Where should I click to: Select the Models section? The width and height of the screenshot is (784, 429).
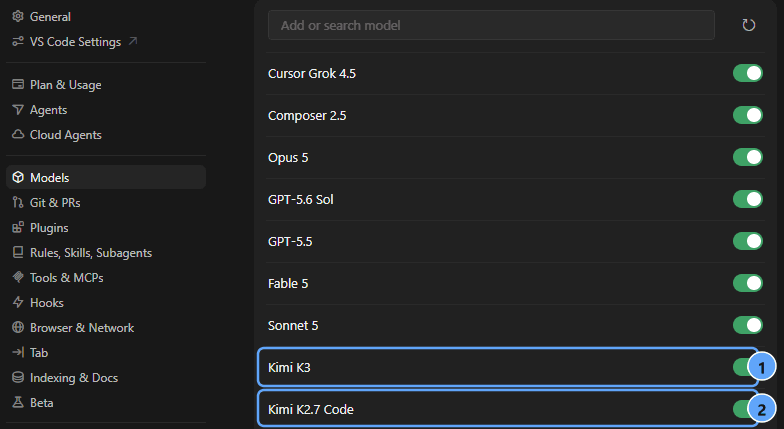tap(106, 177)
